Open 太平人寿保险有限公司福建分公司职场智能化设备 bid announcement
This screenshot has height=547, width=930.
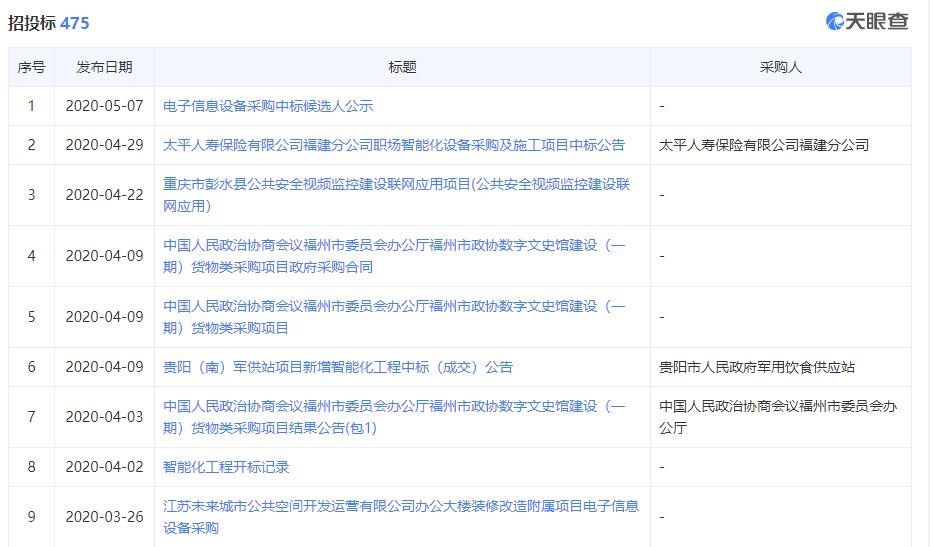[394, 145]
